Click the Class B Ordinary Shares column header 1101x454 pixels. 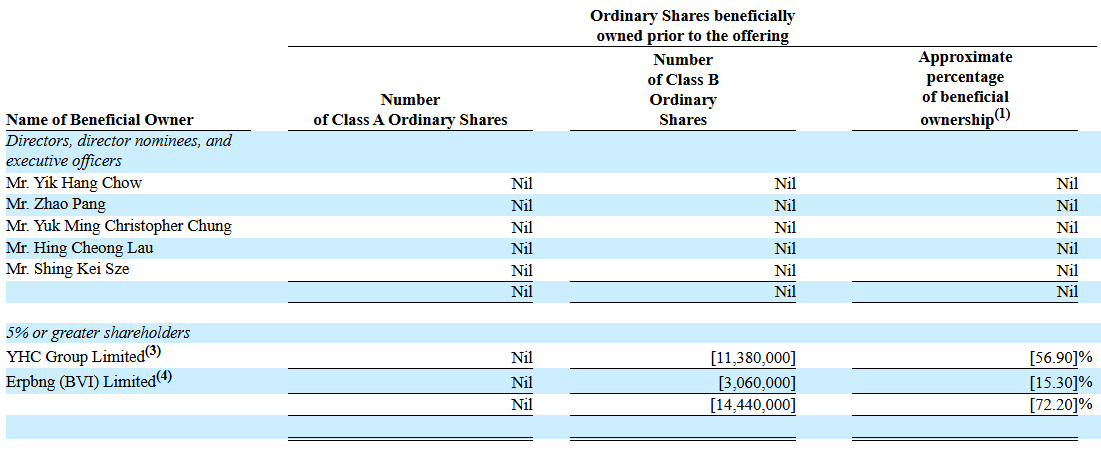click(x=683, y=90)
